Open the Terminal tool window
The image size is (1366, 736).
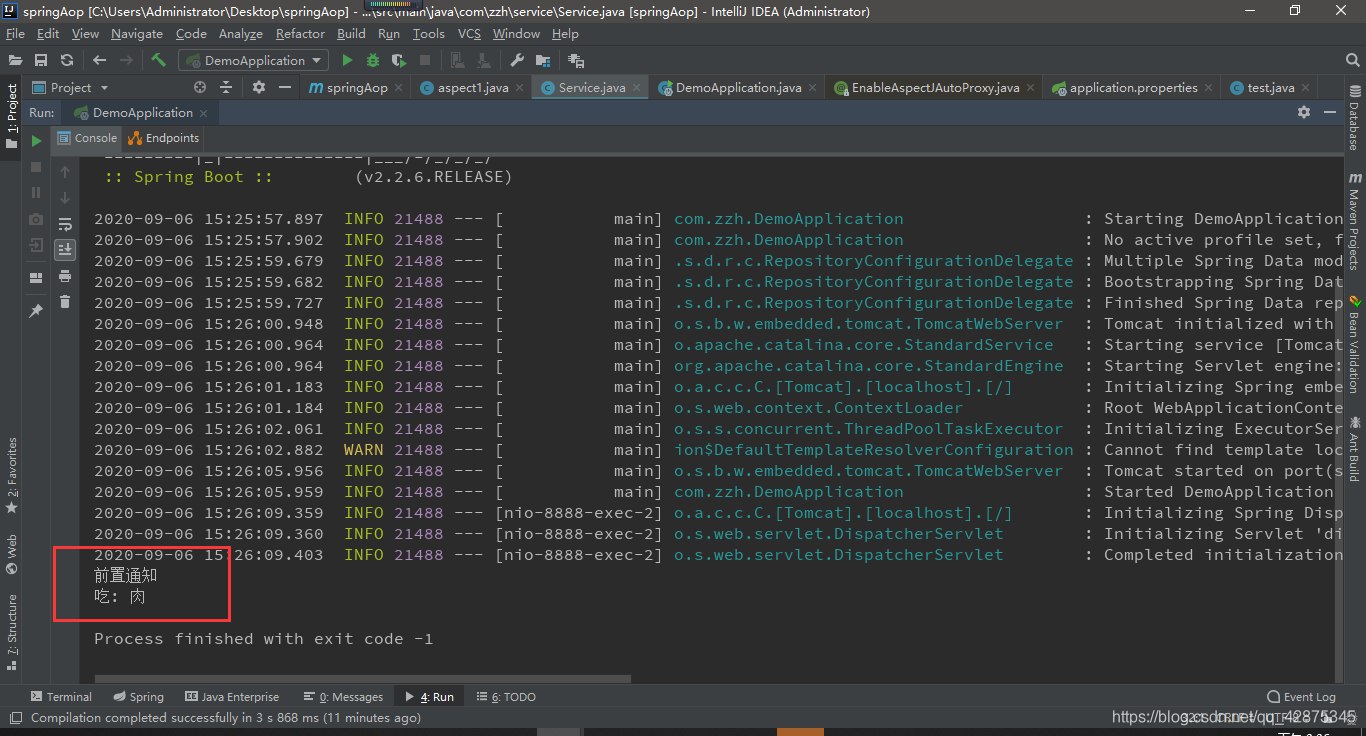click(x=61, y=697)
